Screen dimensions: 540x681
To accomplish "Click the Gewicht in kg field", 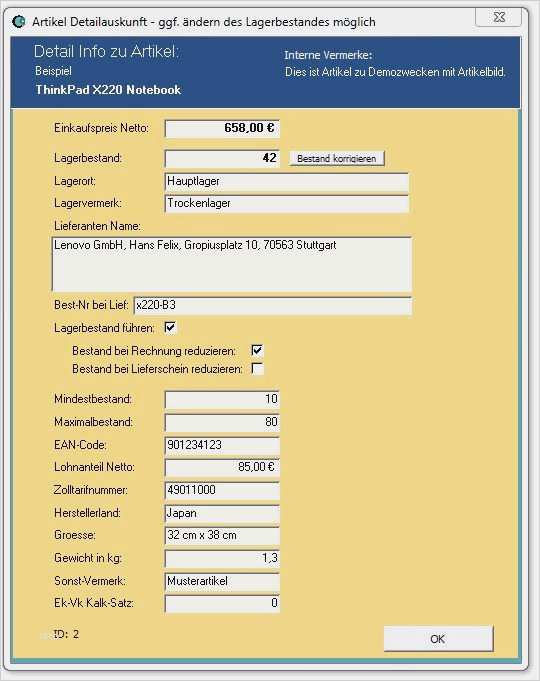I will 222,559.
